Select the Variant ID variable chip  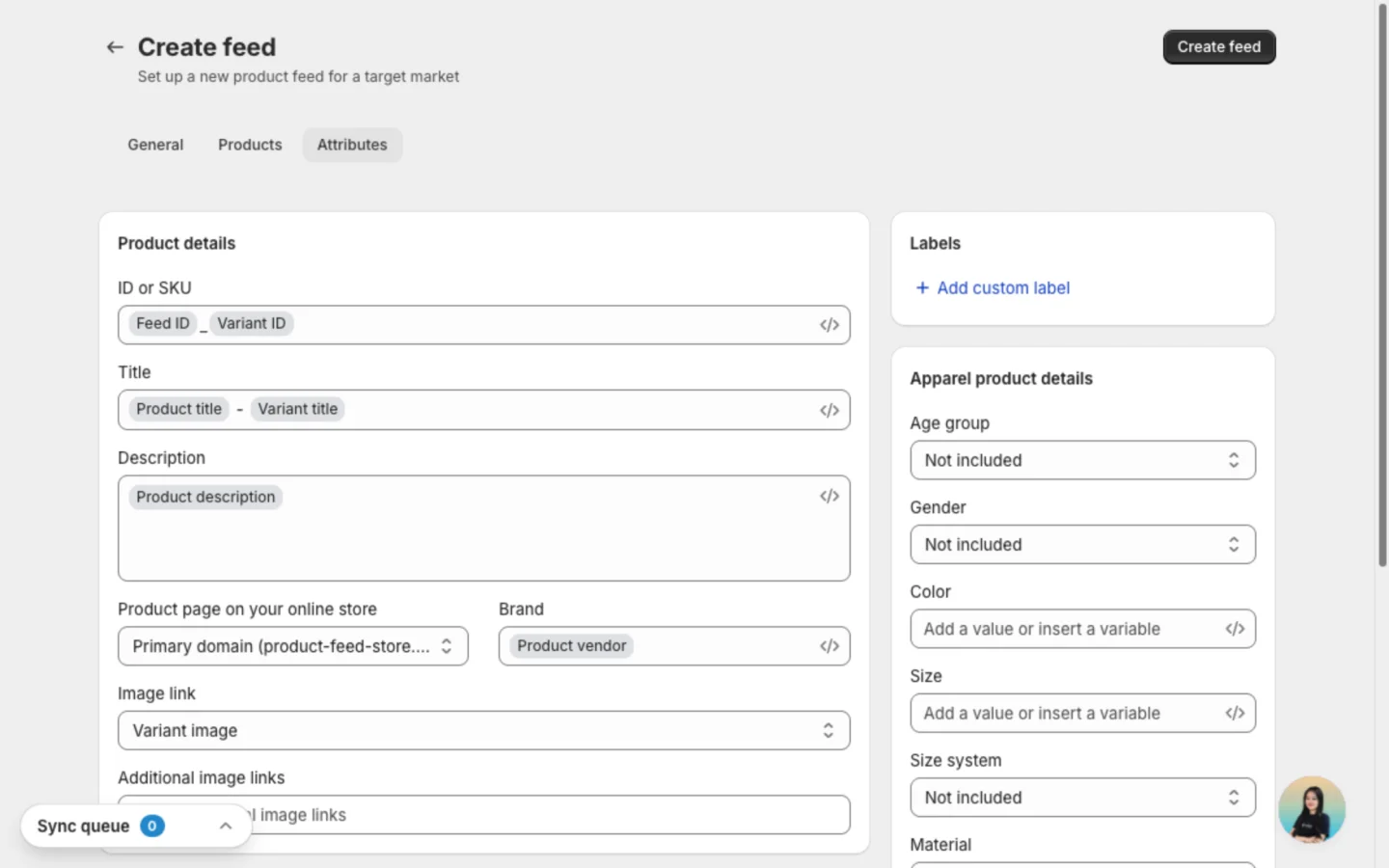[x=252, y=324]
